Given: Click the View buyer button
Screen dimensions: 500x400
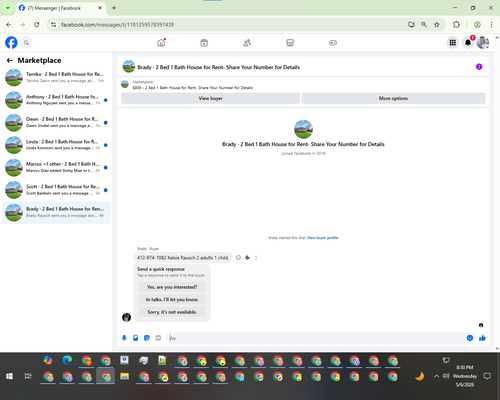Looking at the screenshot, I should [x=210, y=98].
